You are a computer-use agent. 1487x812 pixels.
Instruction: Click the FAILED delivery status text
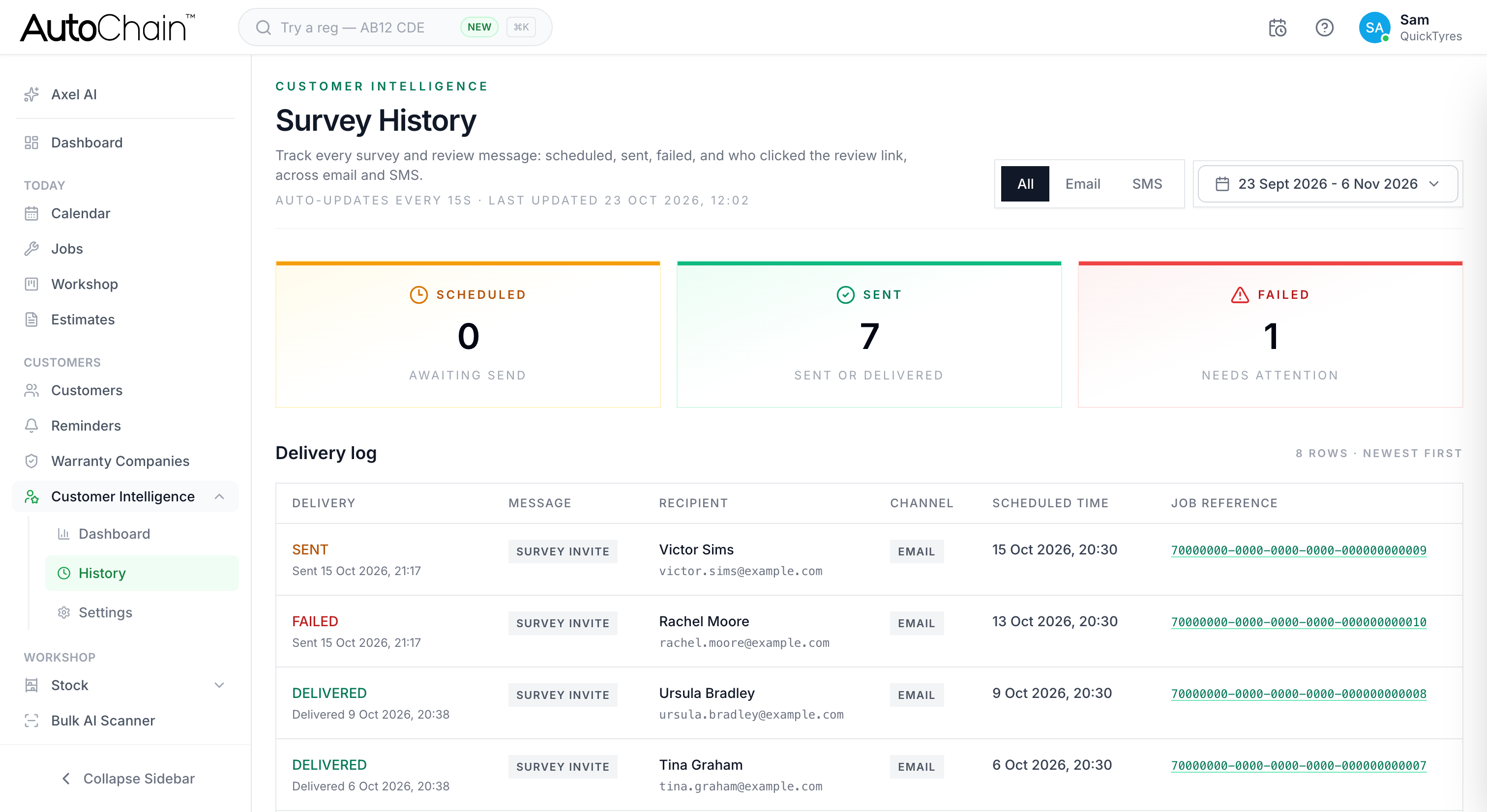[x=315, y=621]
